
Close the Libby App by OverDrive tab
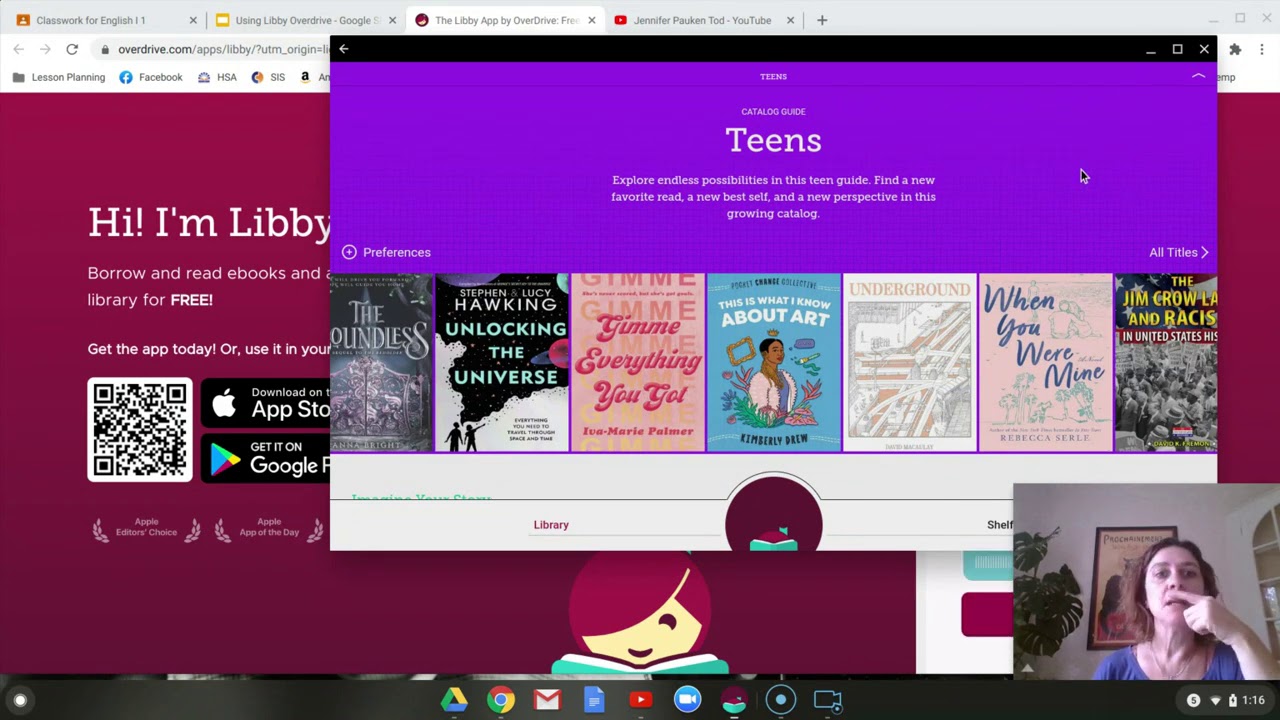(592, 20)
